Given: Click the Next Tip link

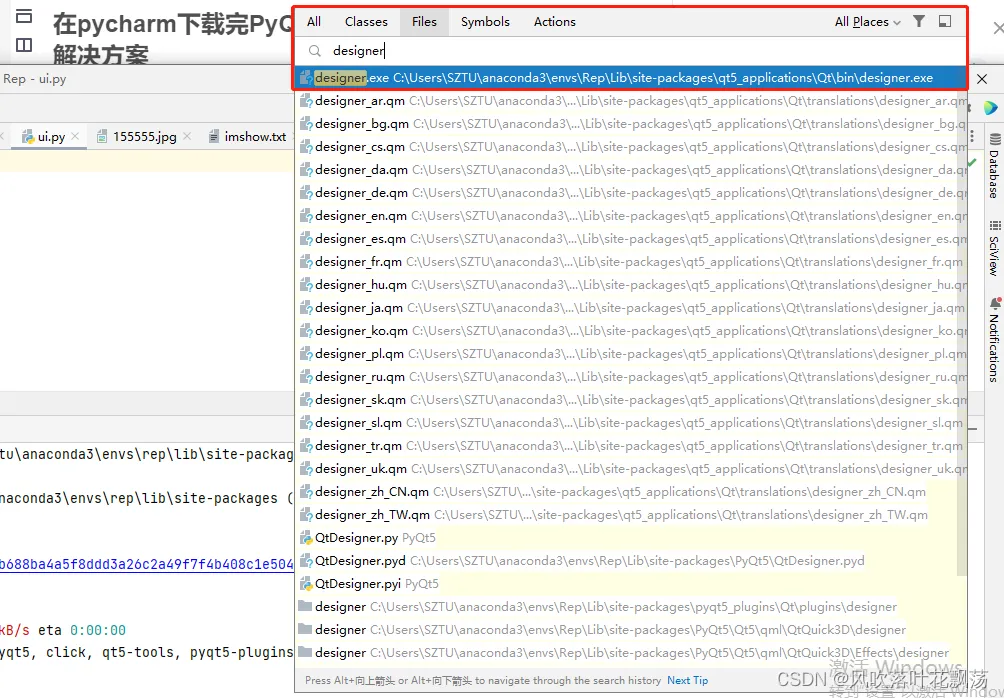Looking at the screenshot, I should coord(688,681).
